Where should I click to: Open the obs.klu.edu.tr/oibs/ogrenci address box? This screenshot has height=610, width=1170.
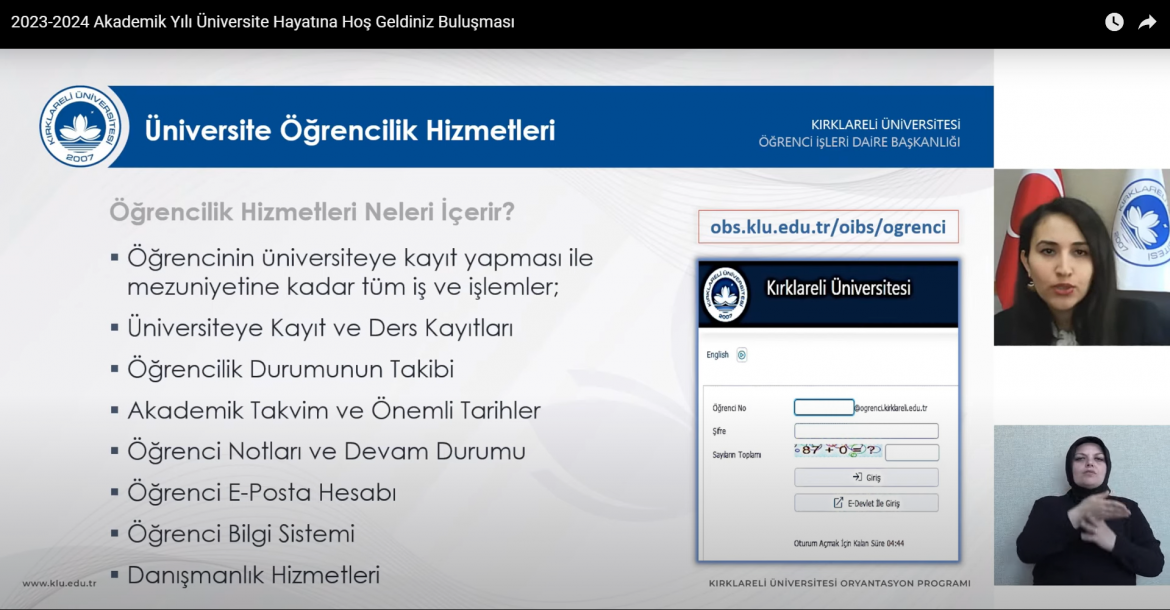pyautogui.click(x=828, y=227)
